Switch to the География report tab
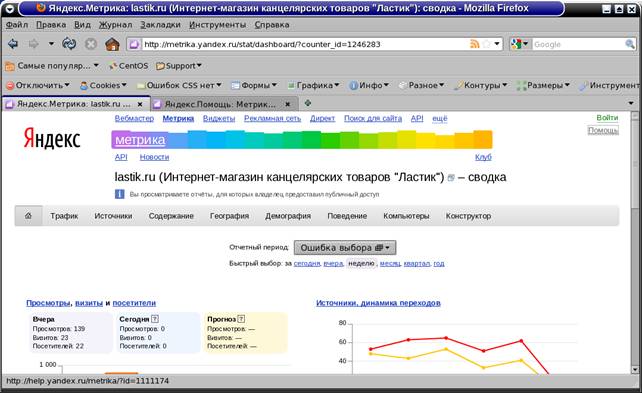The height and width of the screenshot is (393, 642). coord(229,216)
